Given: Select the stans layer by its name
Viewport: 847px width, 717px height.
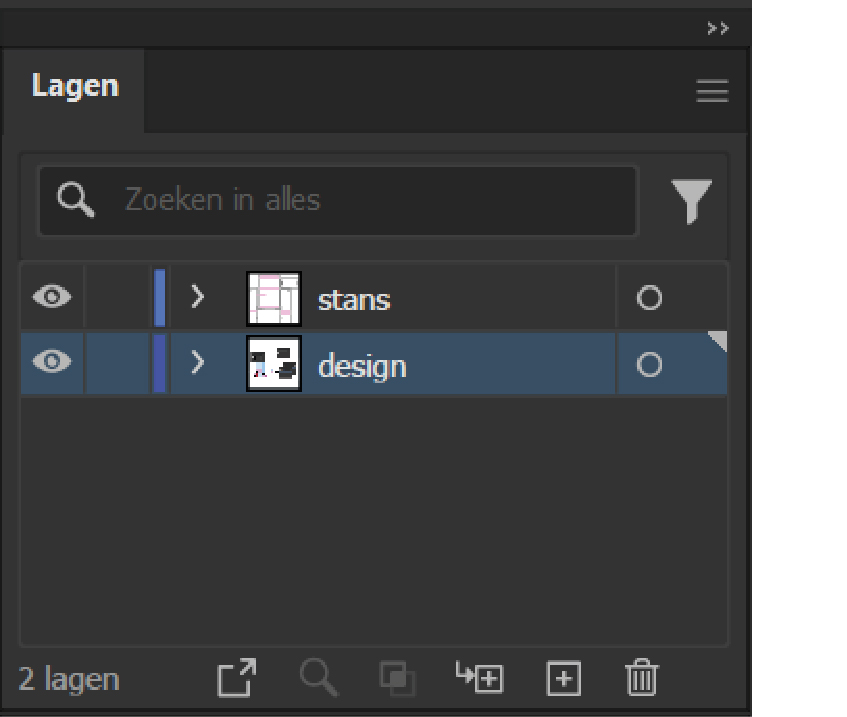Looking at the screenshot, I should [x=354, y=300].
